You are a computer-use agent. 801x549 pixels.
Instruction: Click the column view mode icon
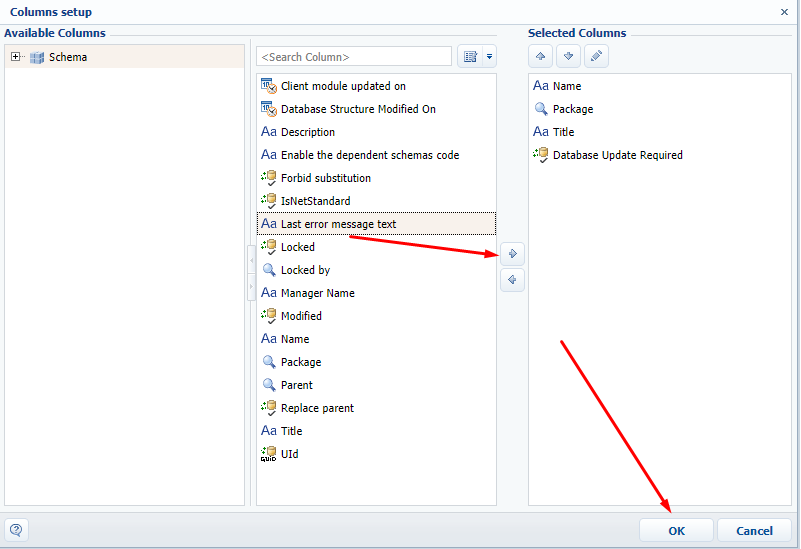click(x=470, y=57)
